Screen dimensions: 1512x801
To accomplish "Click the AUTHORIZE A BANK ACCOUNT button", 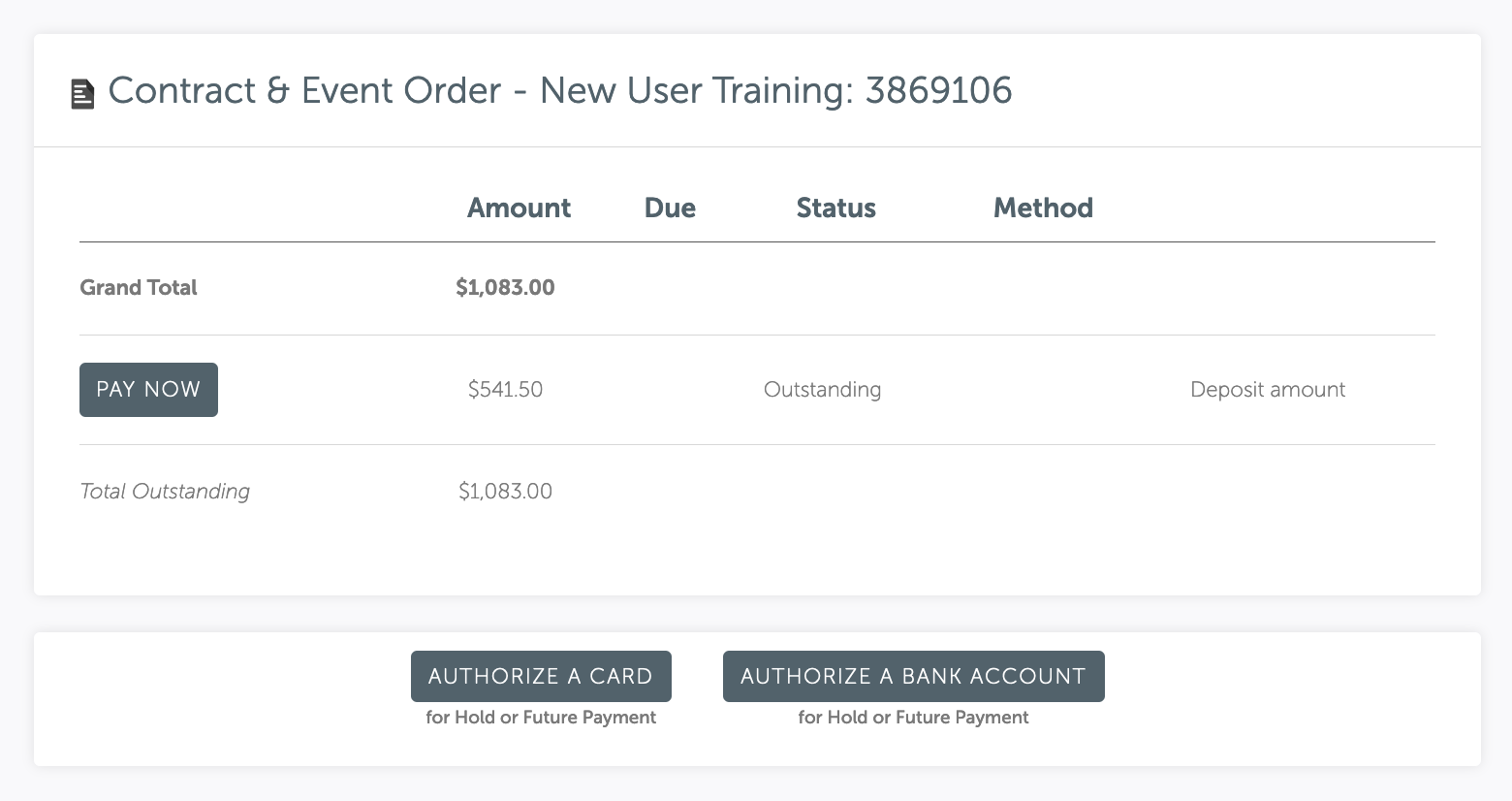I will coord(914,676).
